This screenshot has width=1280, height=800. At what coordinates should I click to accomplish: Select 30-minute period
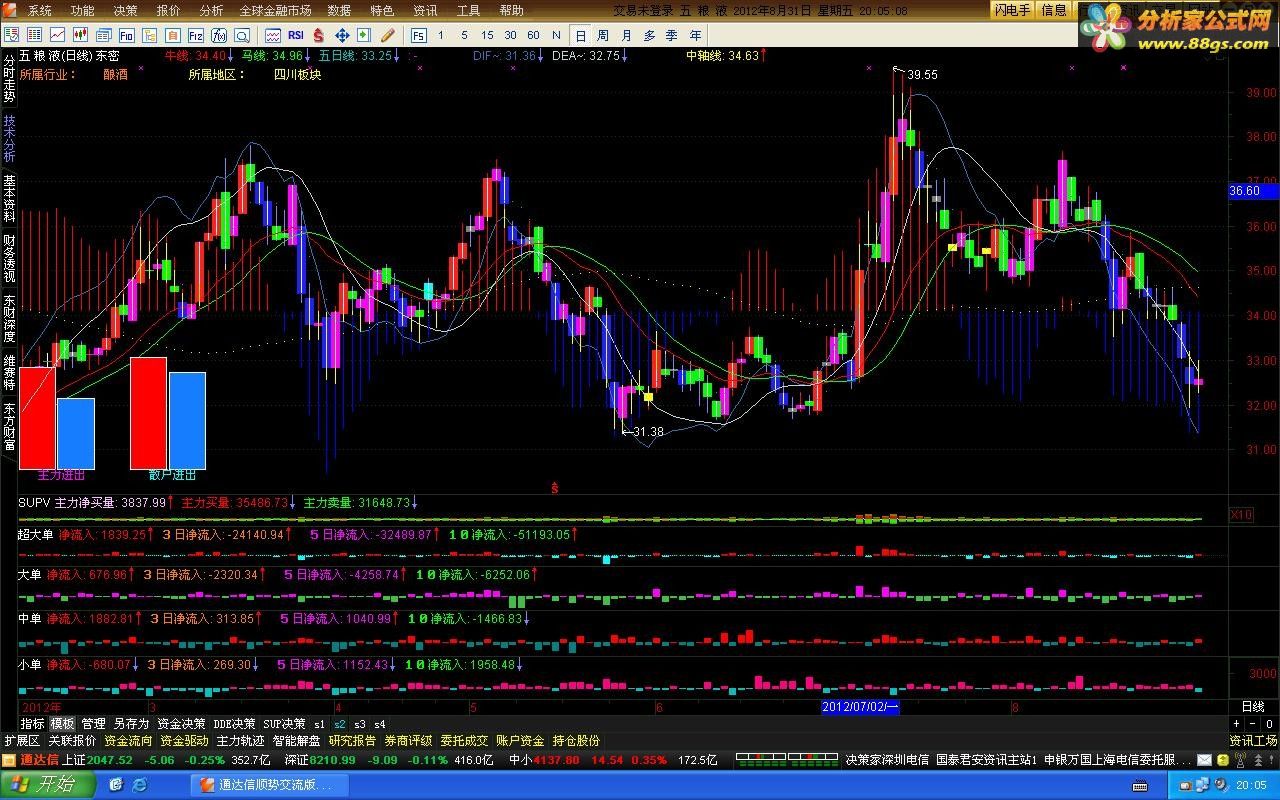tap(510, 35)
